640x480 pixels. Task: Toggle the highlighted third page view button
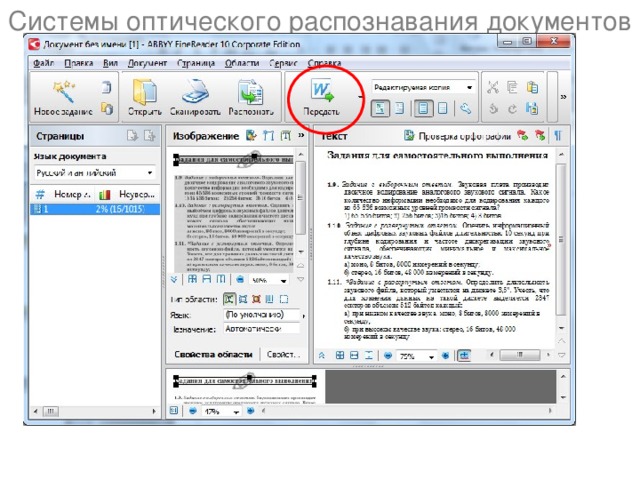(423, 109)
